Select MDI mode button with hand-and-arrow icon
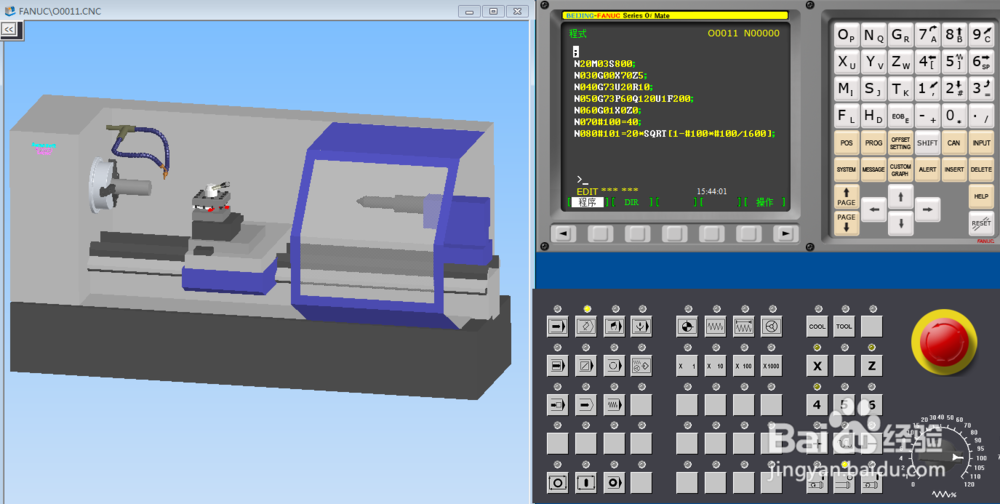Image resolution: width=1000 pixels, height=504 pixels. point(614,327)
